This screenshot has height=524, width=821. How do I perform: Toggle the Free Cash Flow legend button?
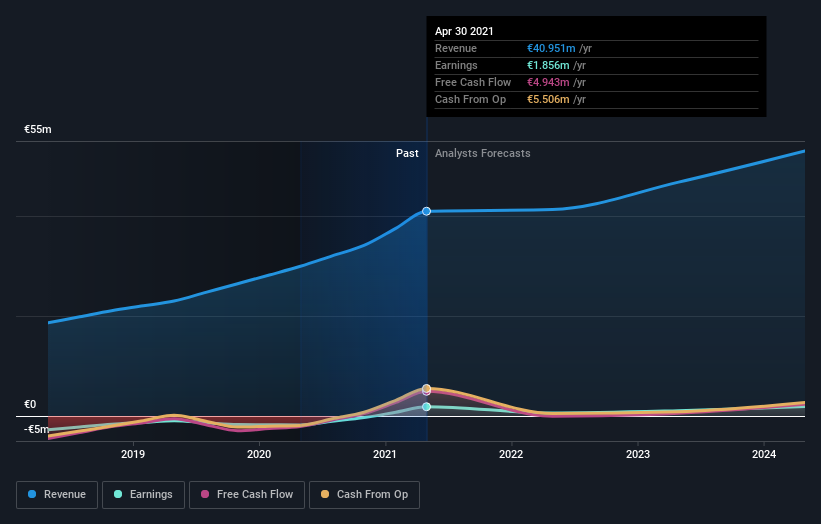pyautogui.click(x=247, y=495)
